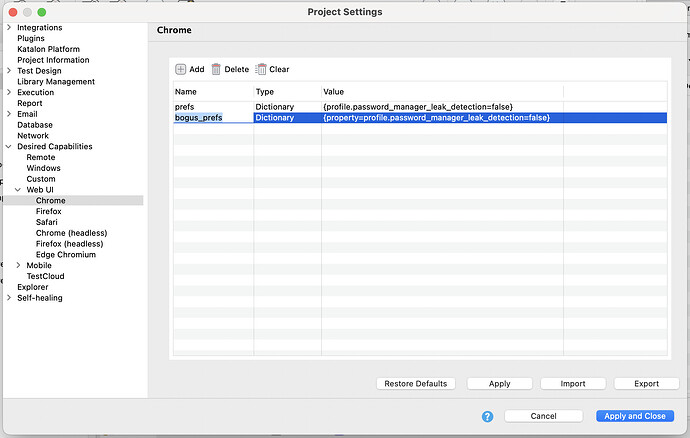Open Network settings

(x=33, y=136)
